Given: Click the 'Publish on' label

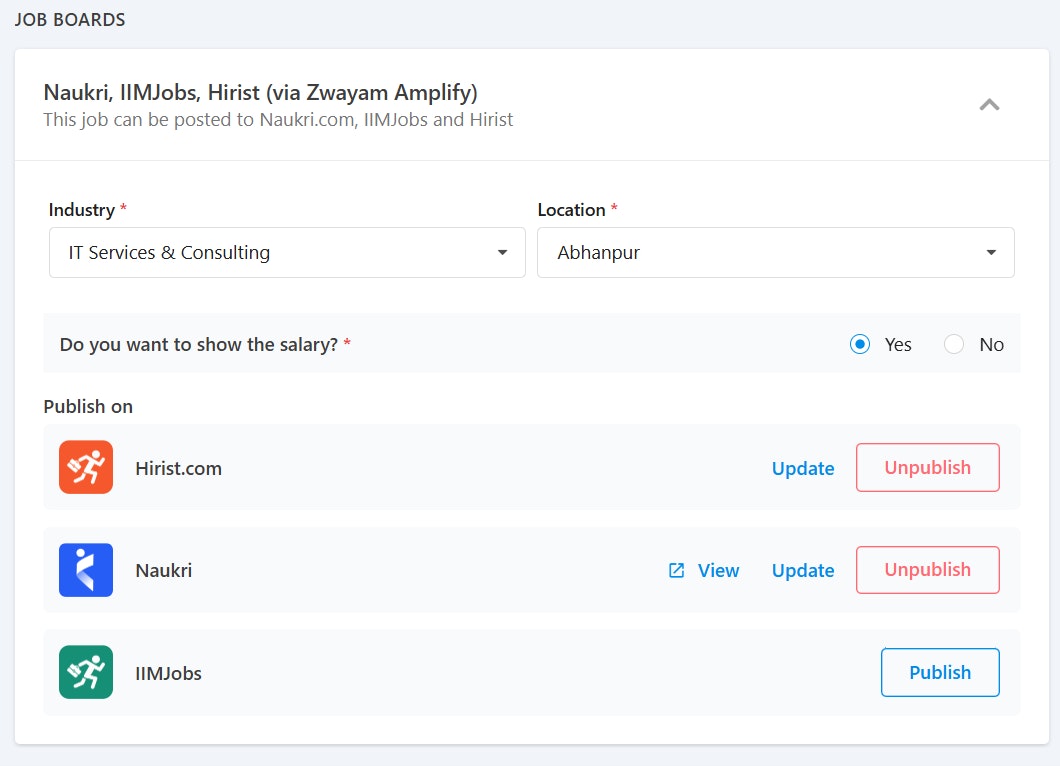Looking at the screenshot, I should click(x=88, y=406).
